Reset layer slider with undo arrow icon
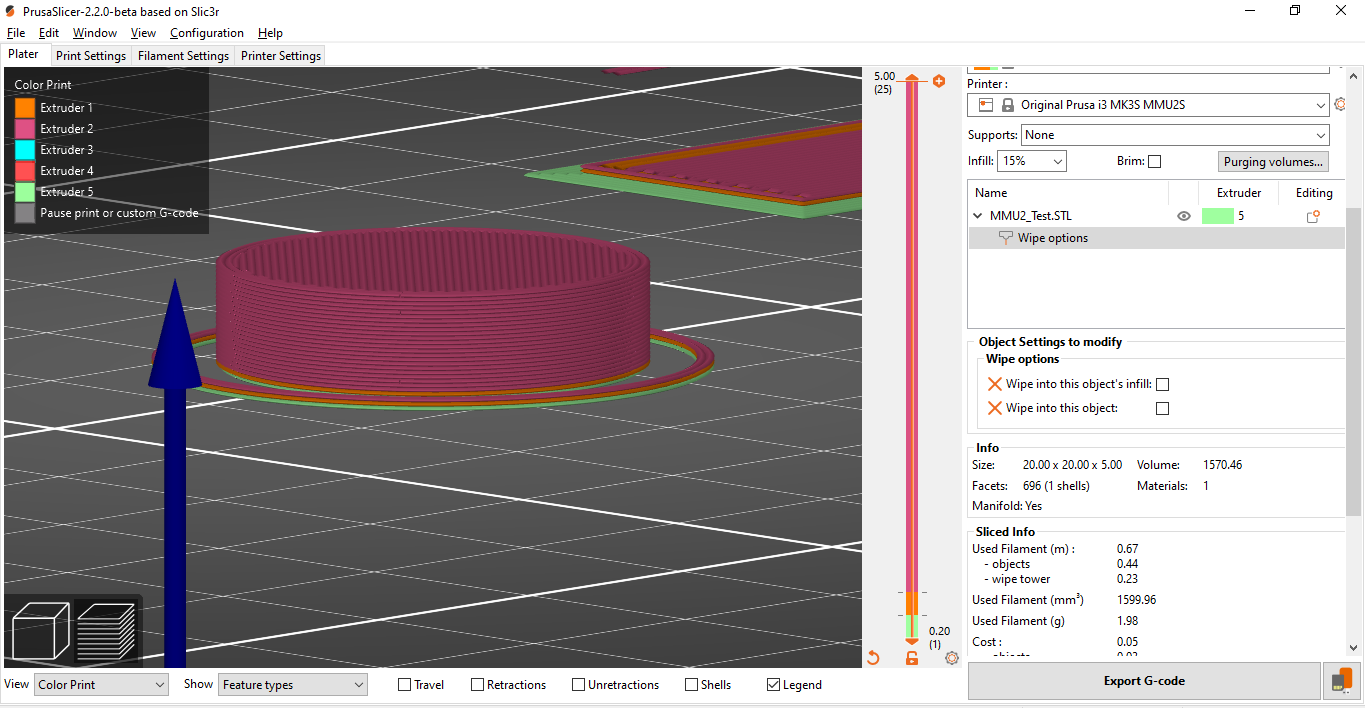The image size is (1365, 708). [x=873, y=657]
